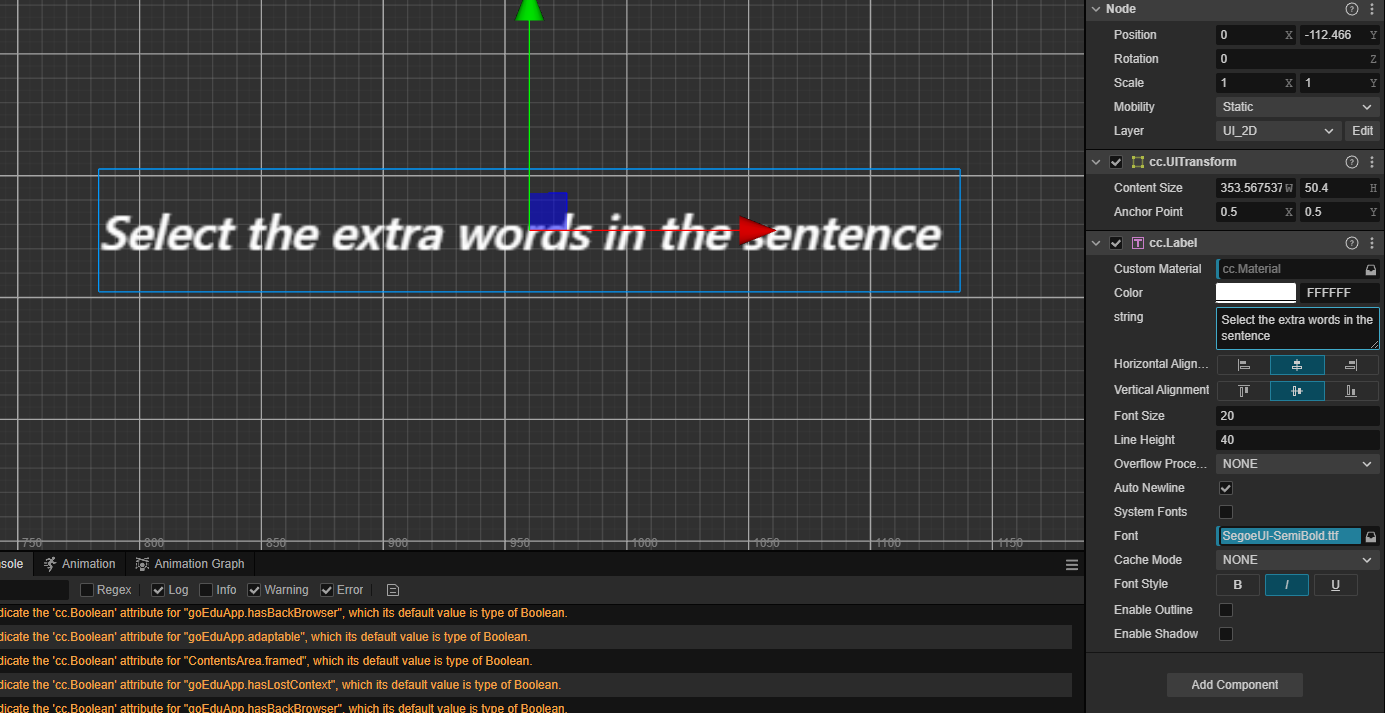1385x713 pixels.
Task: Set horizontal alignment to left
Action: [x=1243, y=365]
